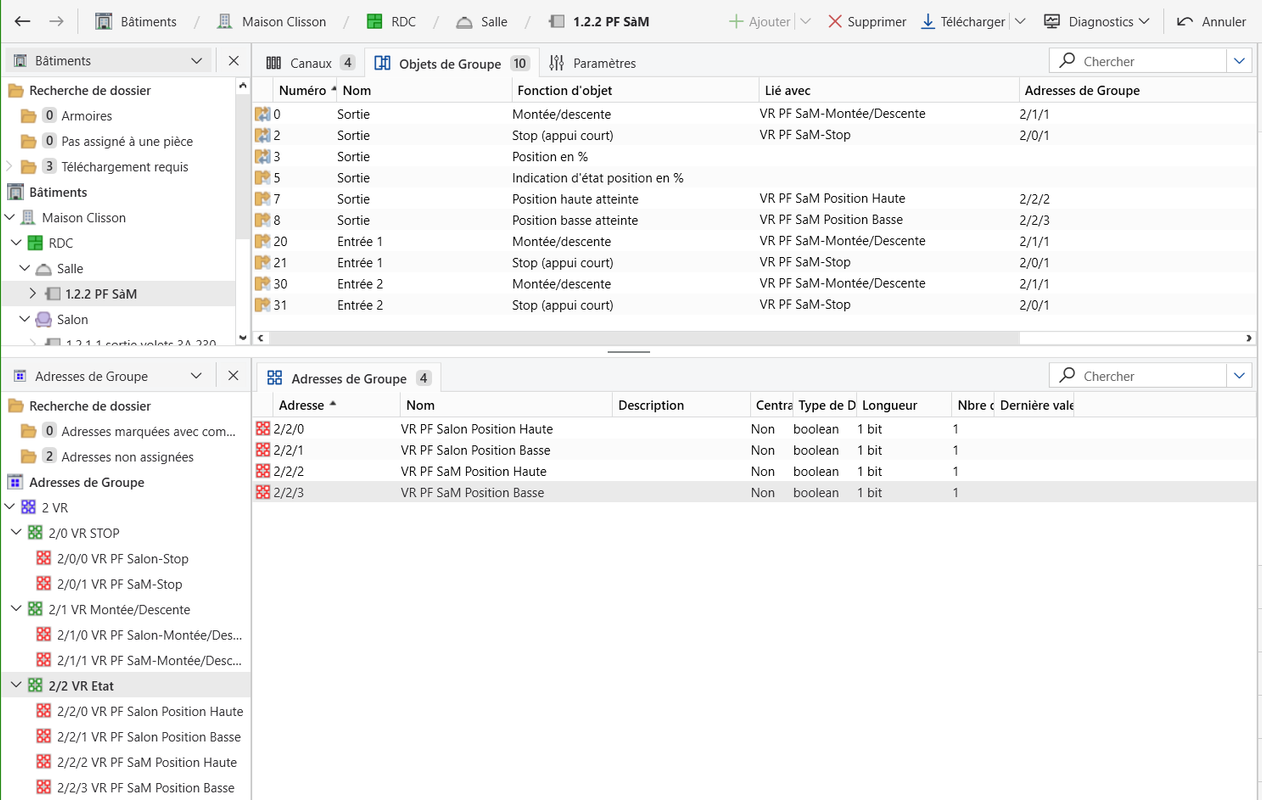
Task: Collapse the 2 VR main group
Action: 10,507
